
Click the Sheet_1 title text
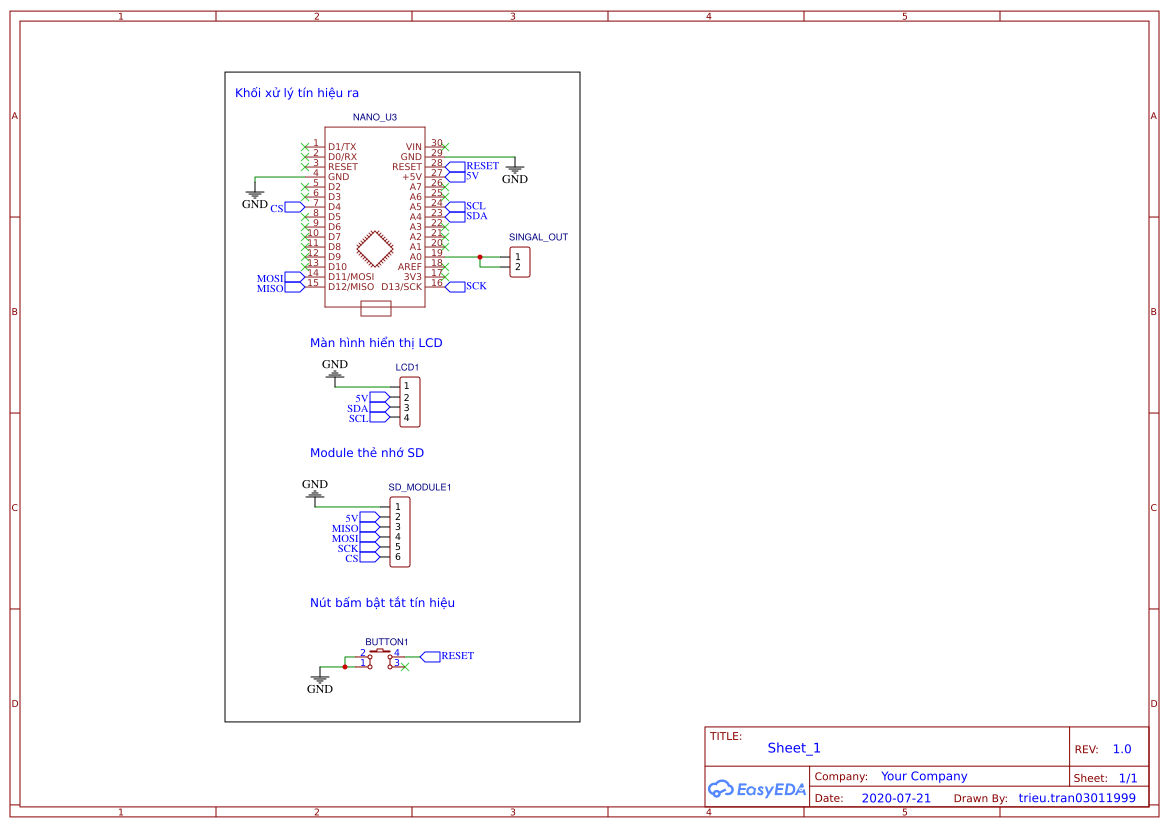pyautogui.click(x=794, y=748)
